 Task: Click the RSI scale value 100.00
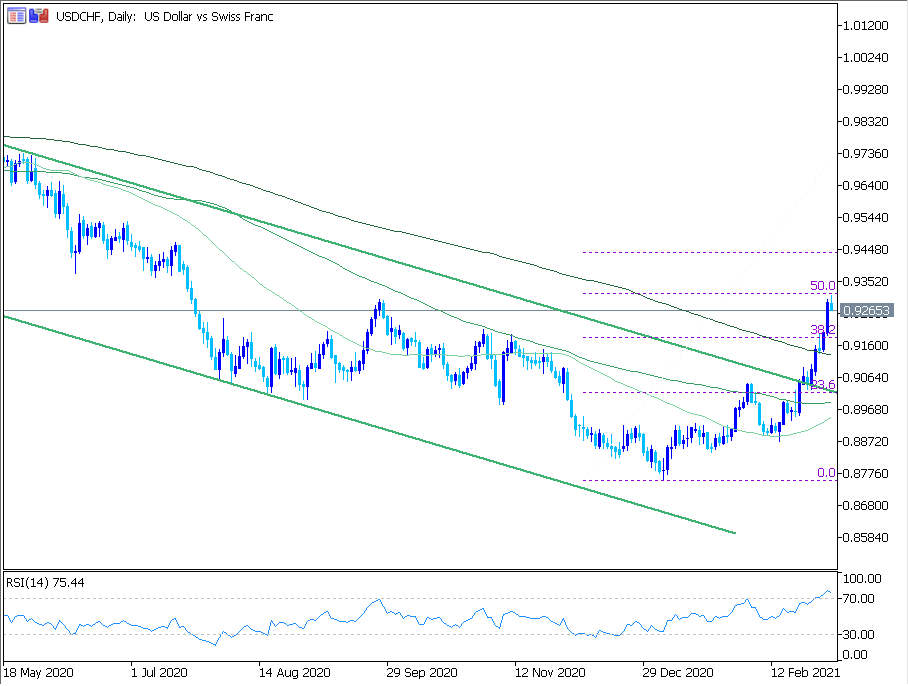tap(862, 578)
